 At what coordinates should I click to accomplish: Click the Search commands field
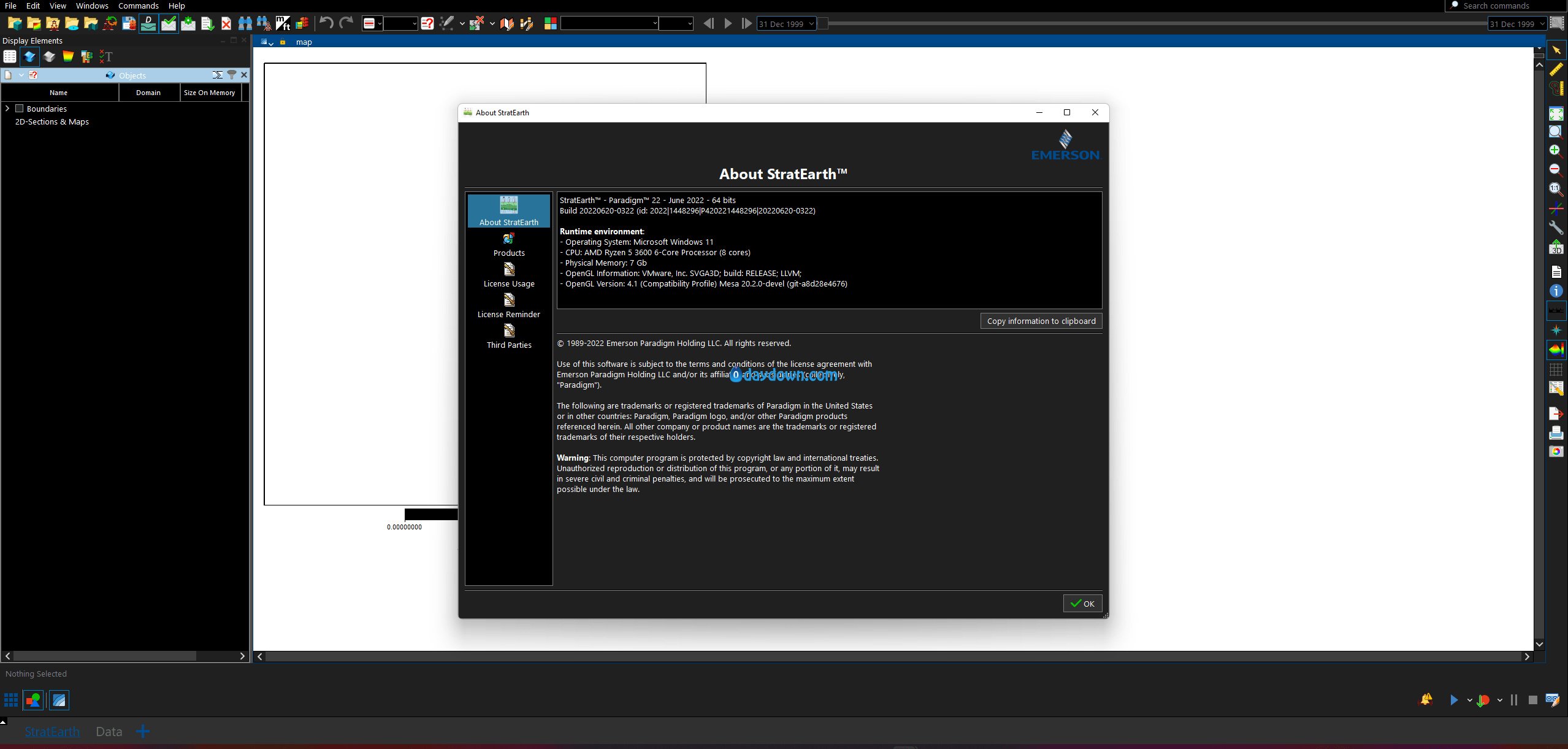(x=1505, y=6)
